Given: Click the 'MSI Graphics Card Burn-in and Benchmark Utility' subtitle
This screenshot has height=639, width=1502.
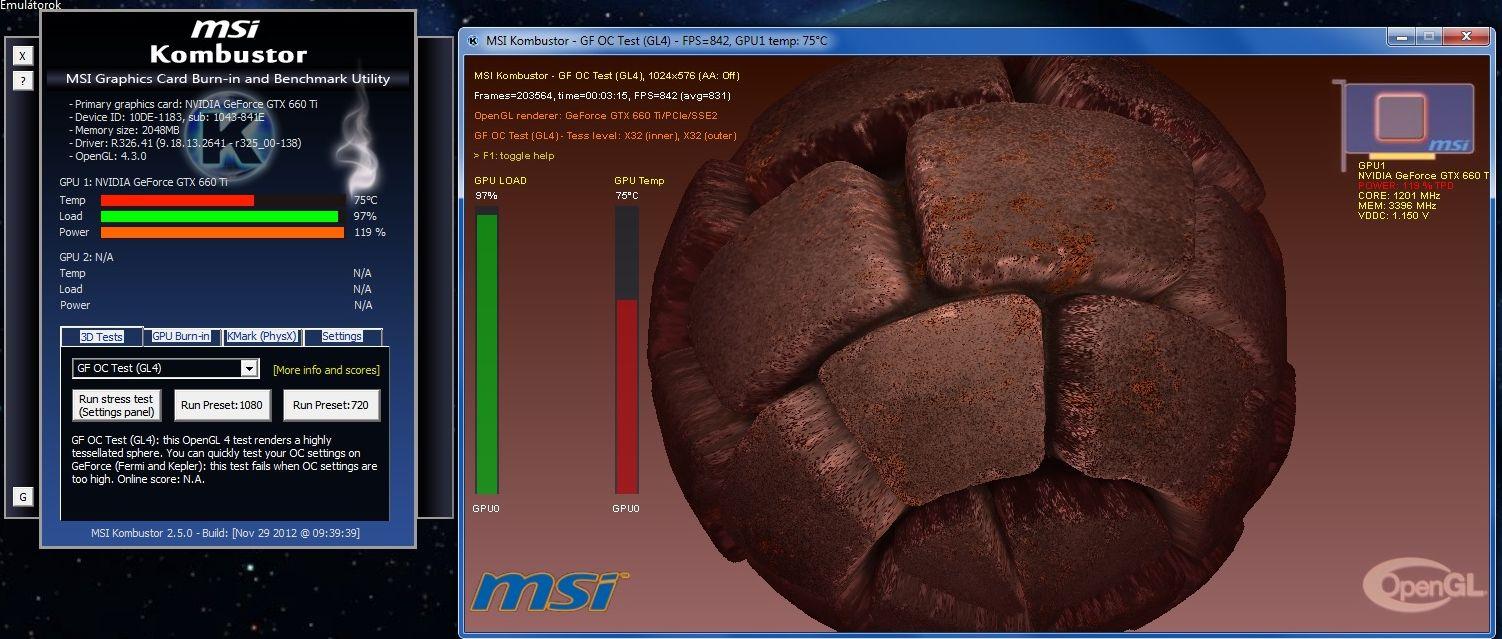Looking at the screenshot, I should click(x=228, y=78).
